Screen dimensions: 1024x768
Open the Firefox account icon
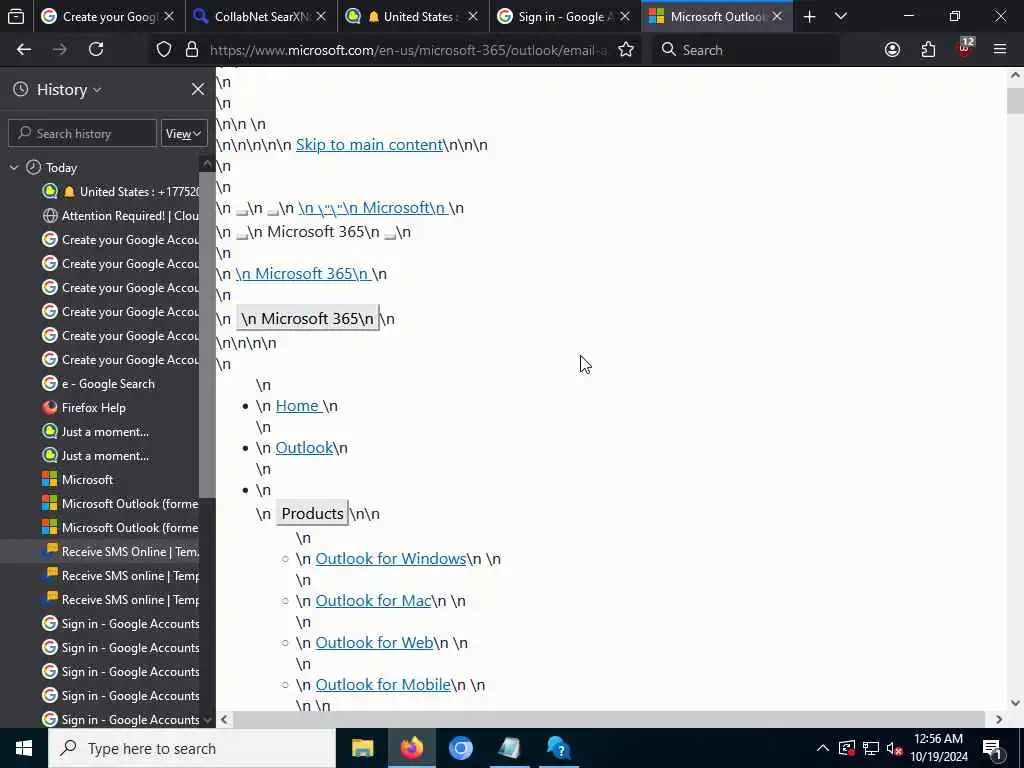(892, 50)
